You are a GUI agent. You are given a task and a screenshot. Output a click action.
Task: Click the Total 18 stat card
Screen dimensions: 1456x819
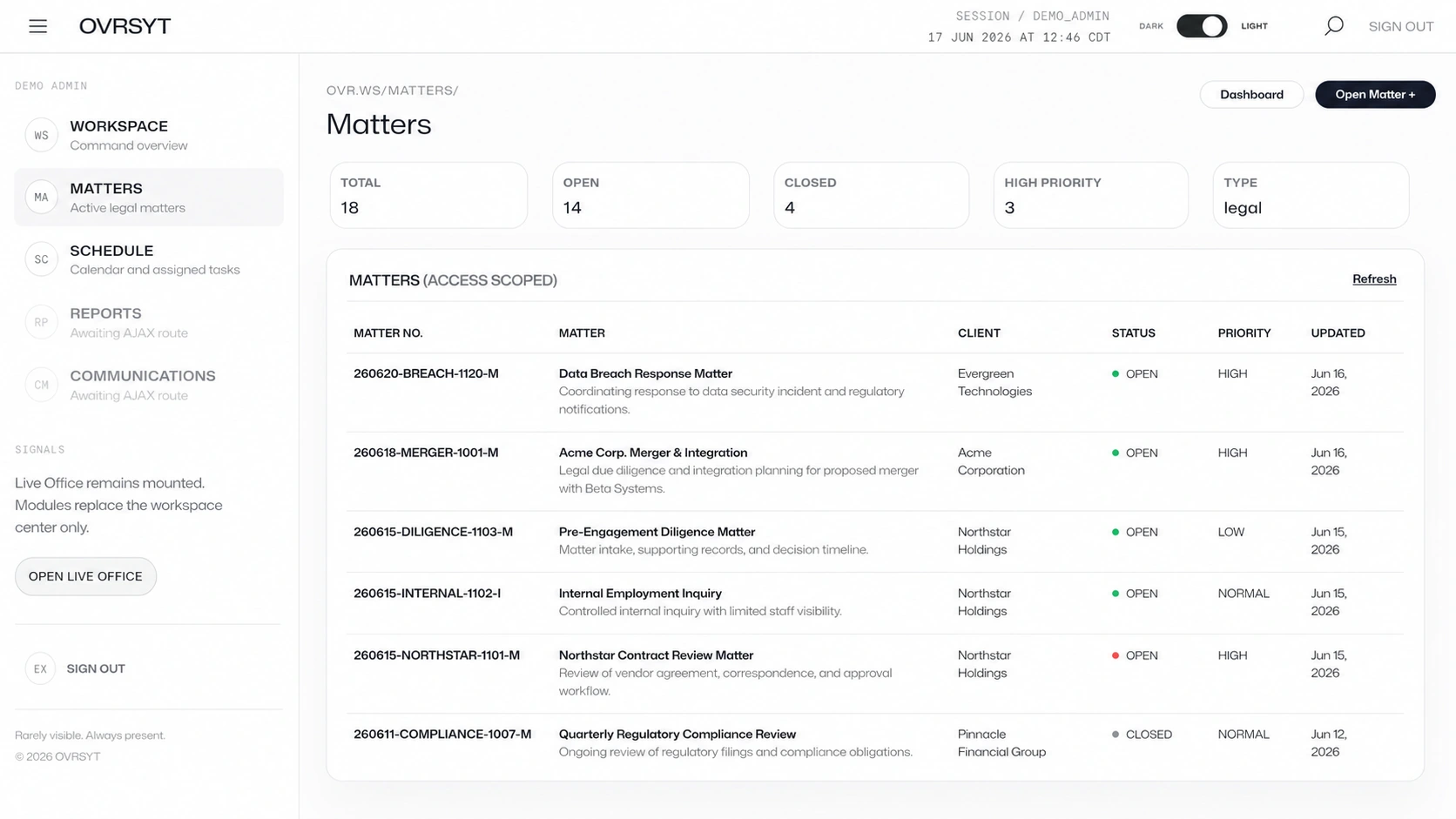tap(428, 195)
